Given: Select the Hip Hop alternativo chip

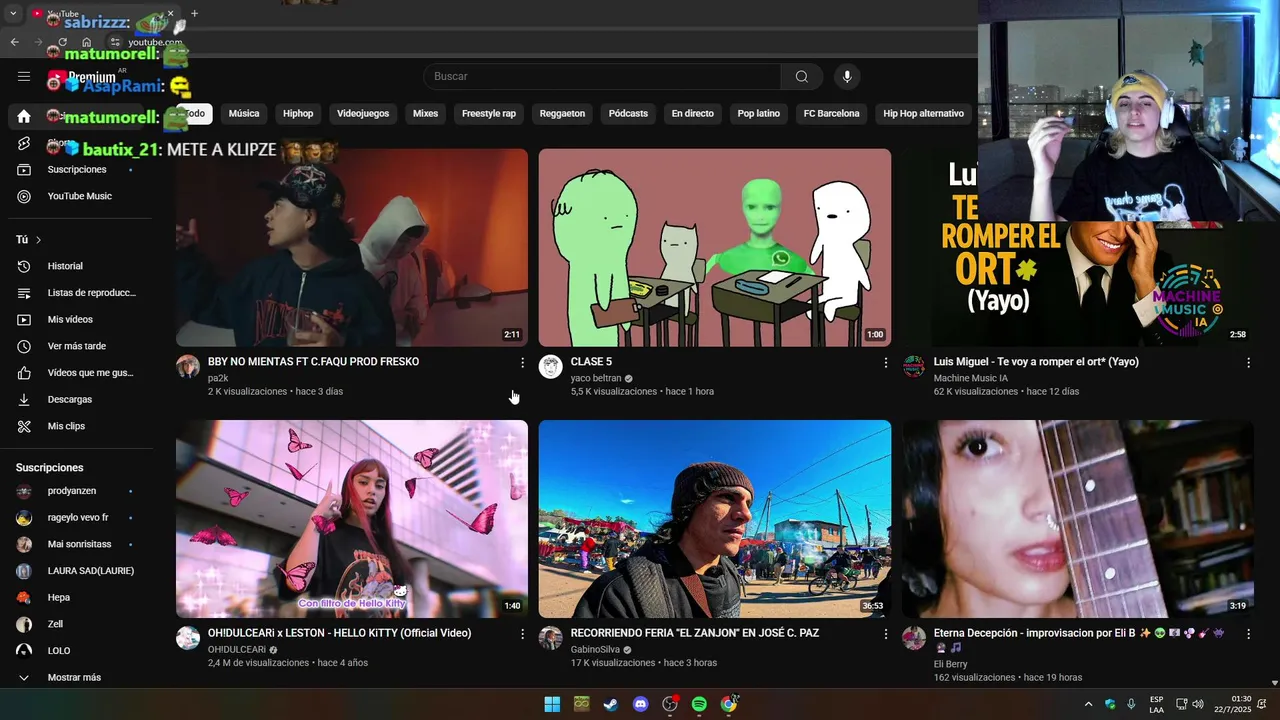Looking at the screenshot, I should coord(924,114).
